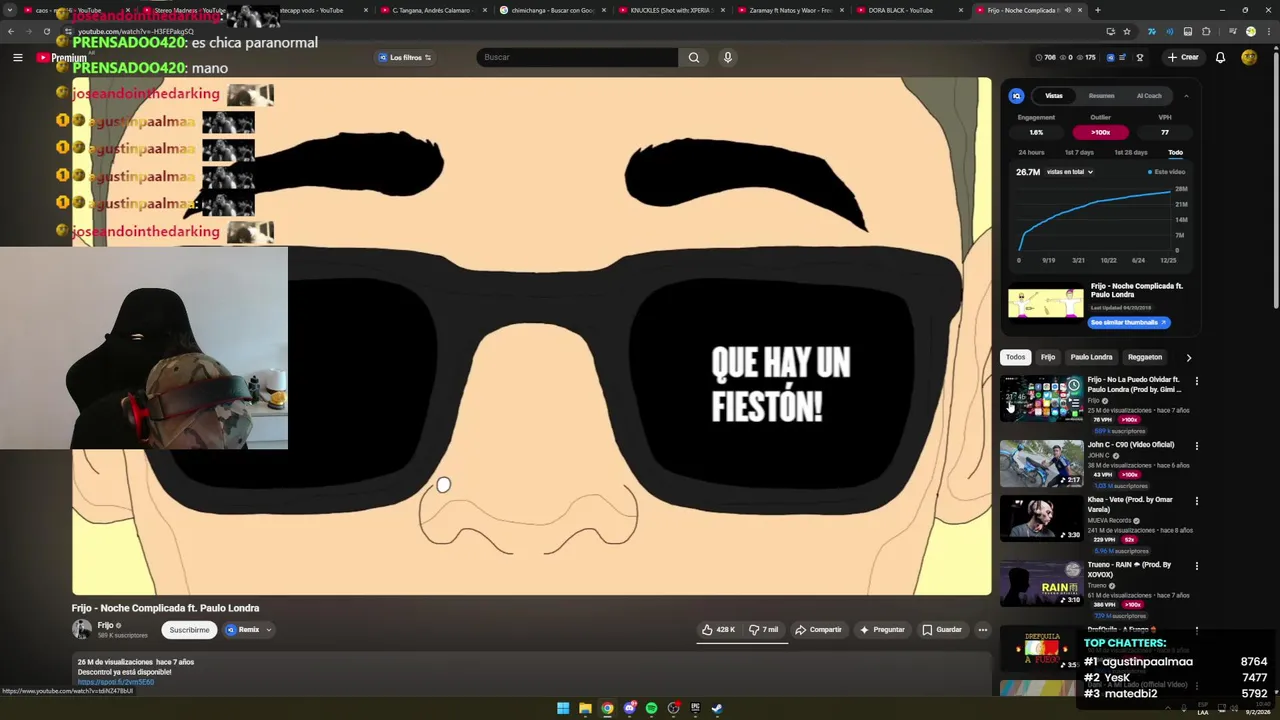Click the Preguntar button
The height and width of the screenshot is (720, 1280).
(882, 630)
